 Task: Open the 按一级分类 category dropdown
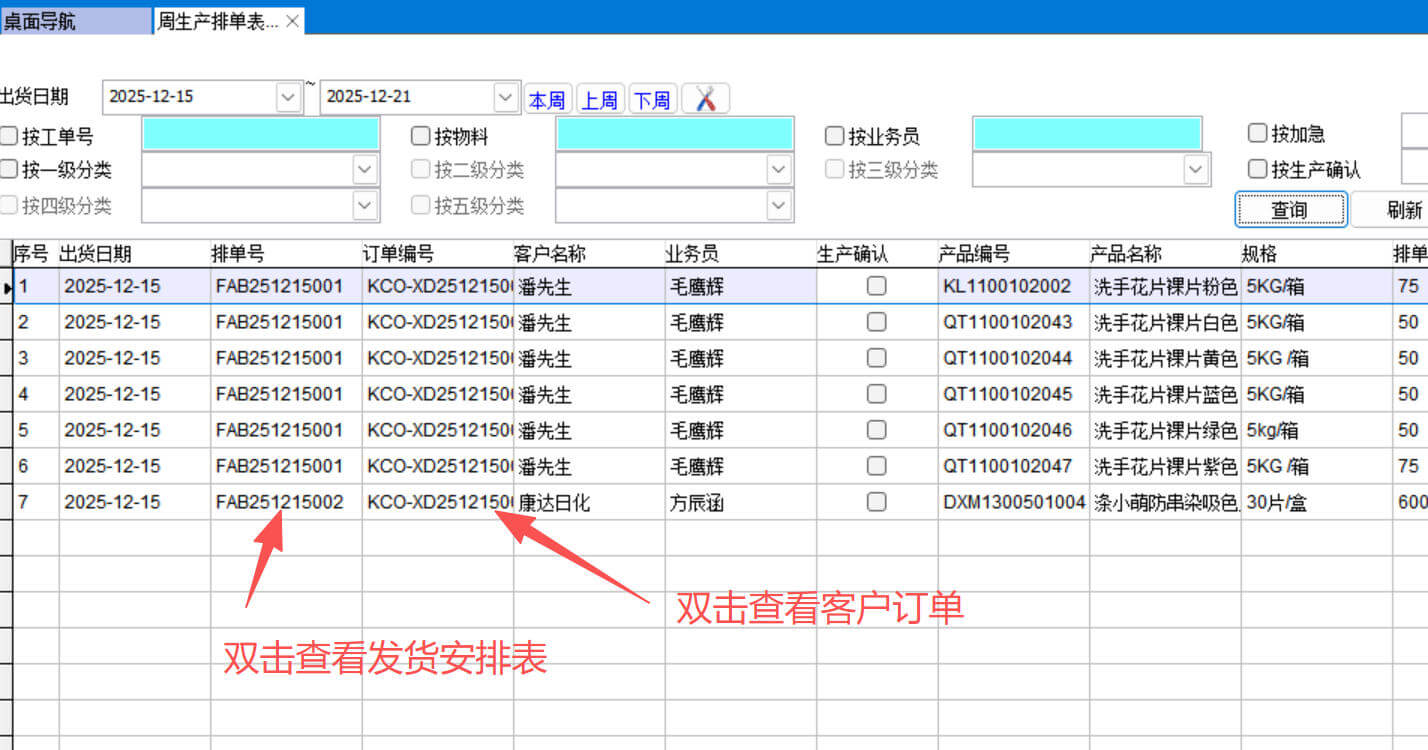(x=365, y=170)
